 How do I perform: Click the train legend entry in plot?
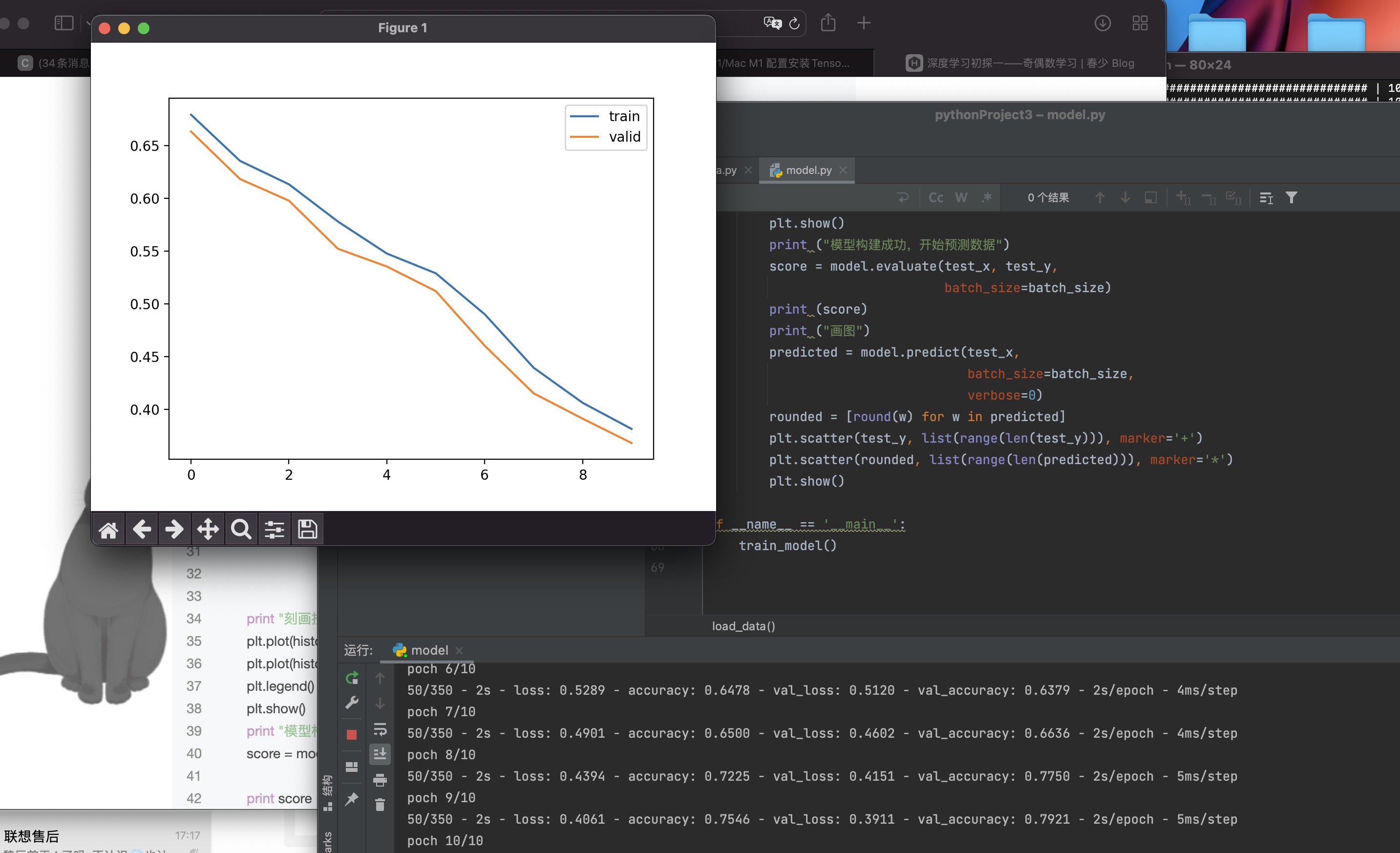point(605,116)
